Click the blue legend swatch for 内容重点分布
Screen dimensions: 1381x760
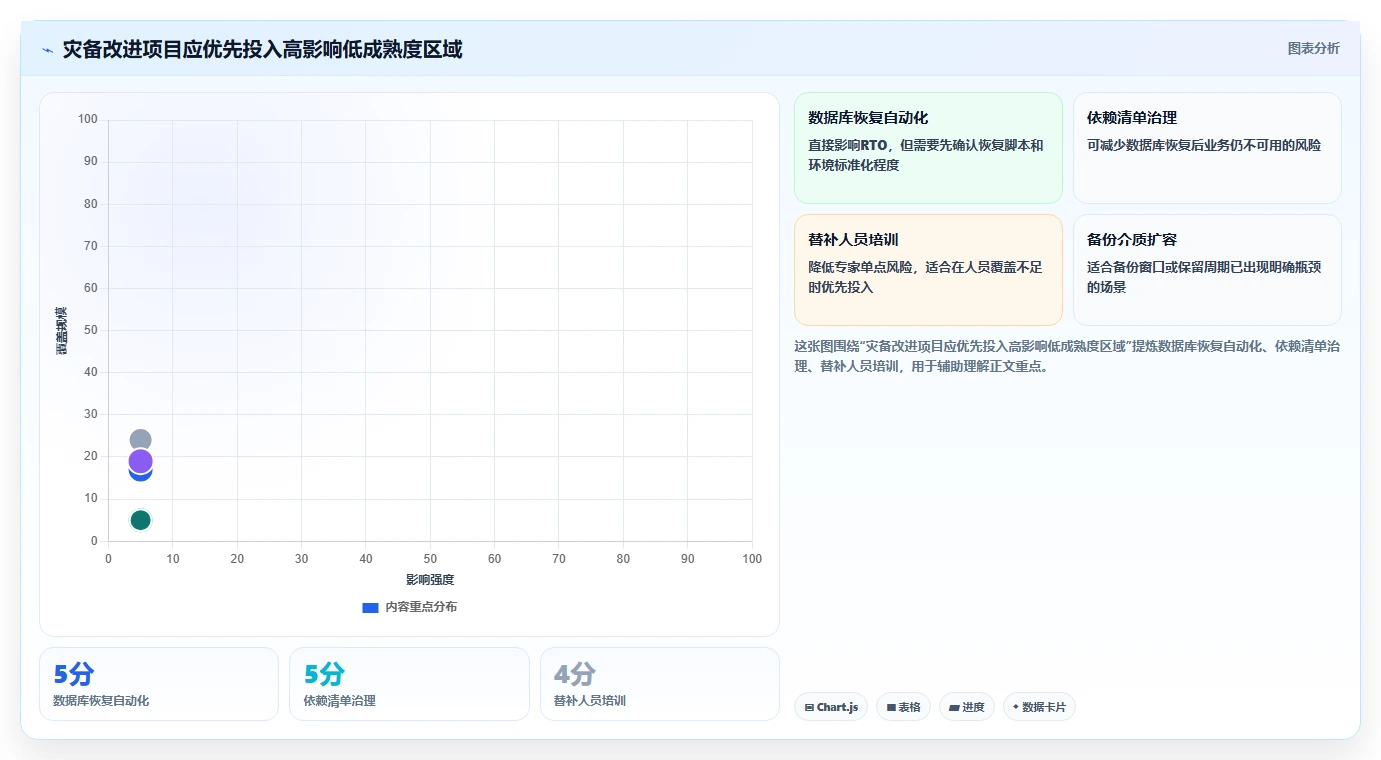(x=370, y=607)
